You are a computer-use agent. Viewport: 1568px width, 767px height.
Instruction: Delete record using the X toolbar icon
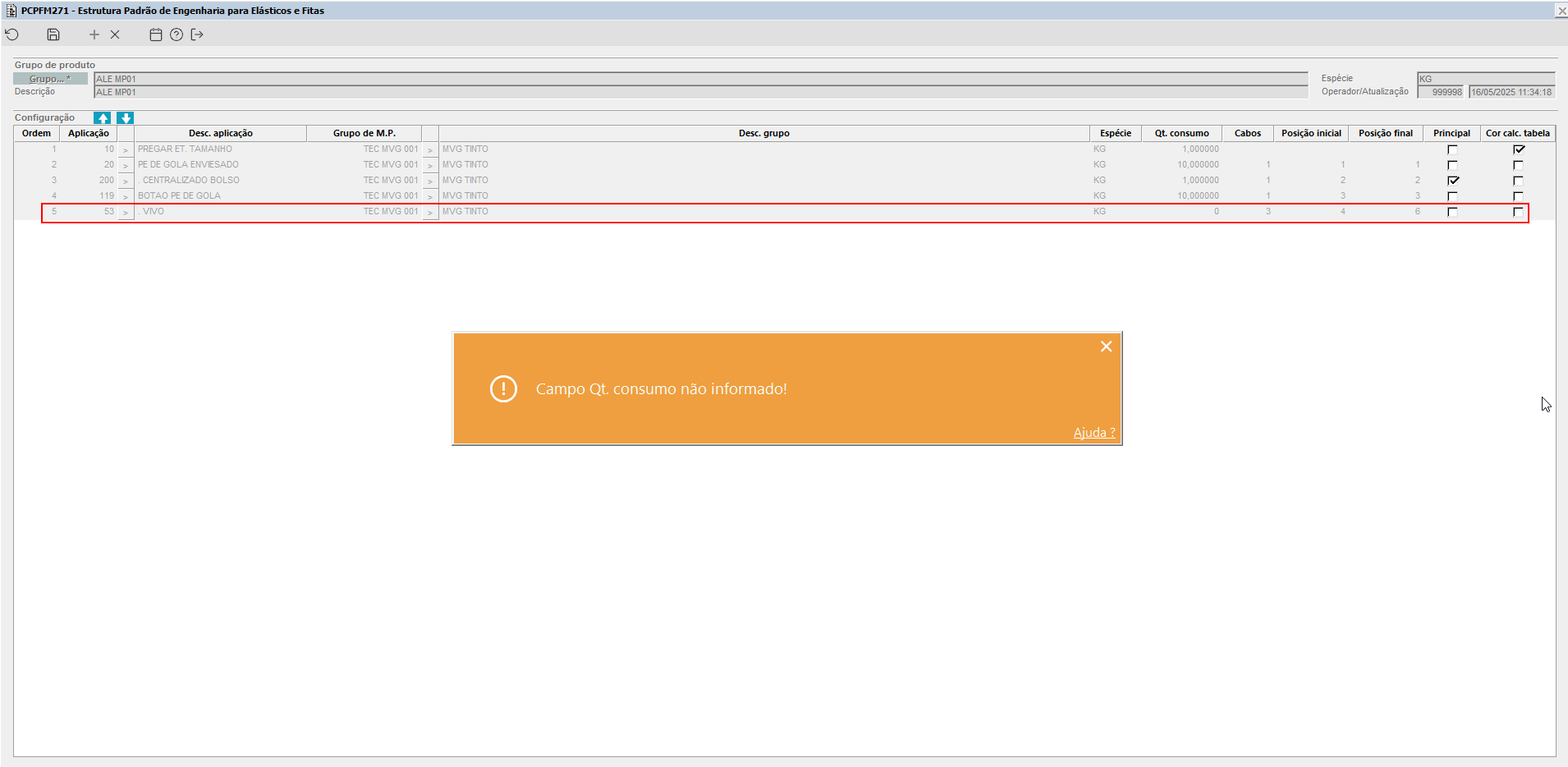pos(115,34)
